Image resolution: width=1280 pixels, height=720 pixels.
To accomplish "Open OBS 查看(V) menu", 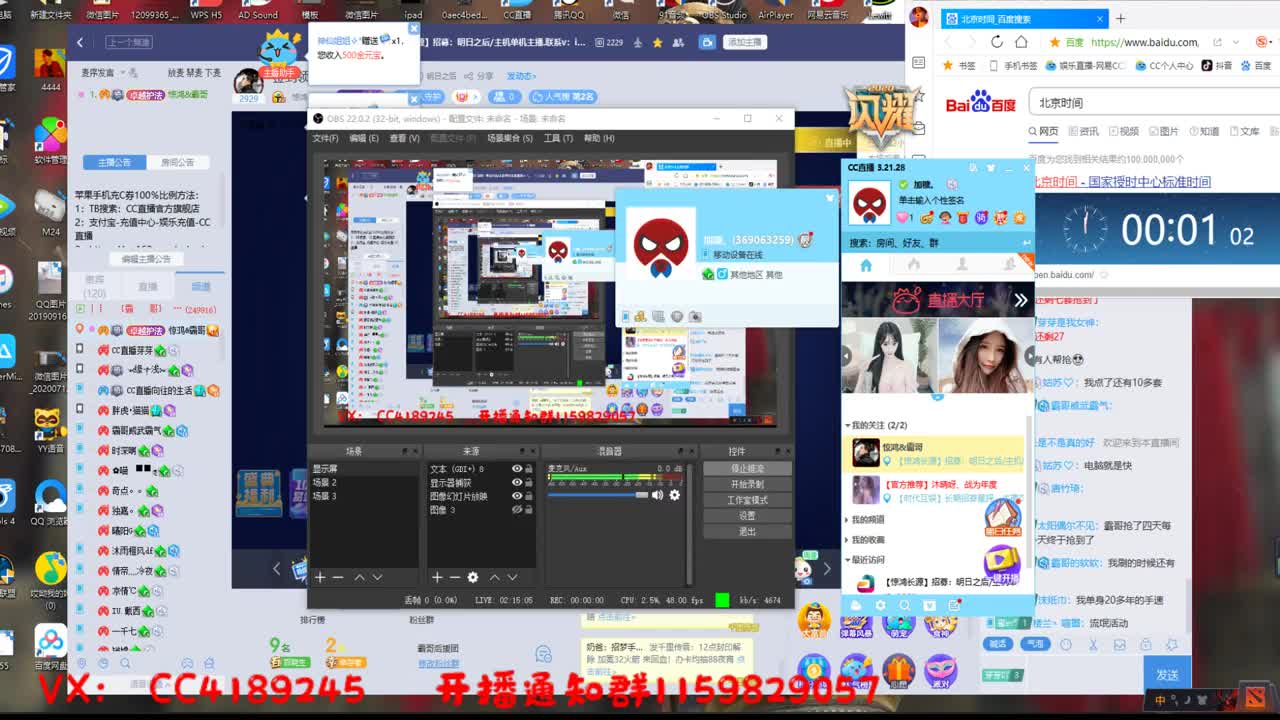I will (404, 138).
